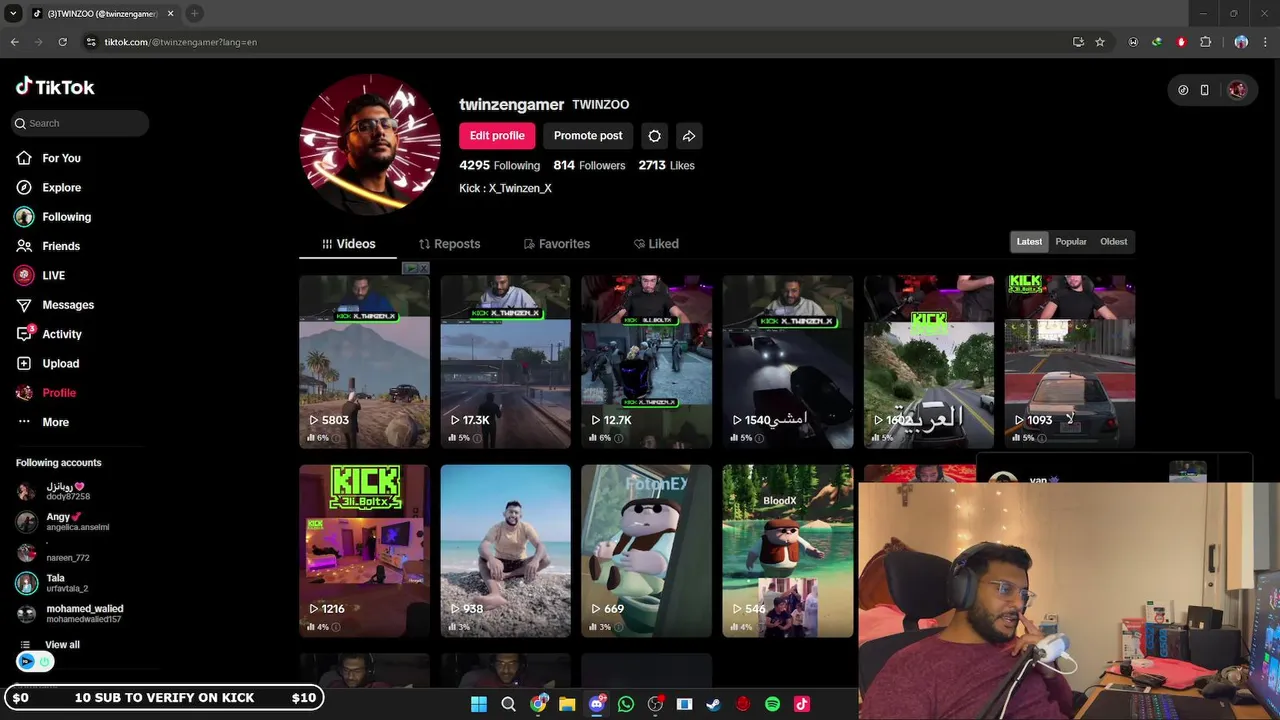Sort videos by Popular
This screenshot has width=1280, height=720.
click(1071, 242)
